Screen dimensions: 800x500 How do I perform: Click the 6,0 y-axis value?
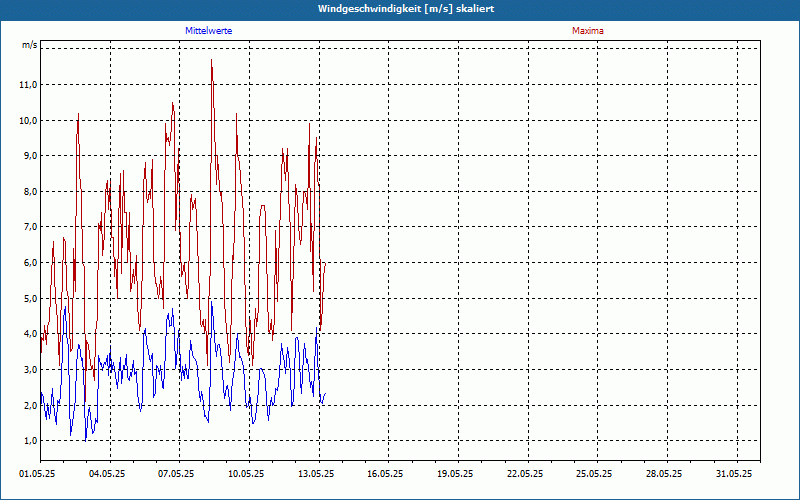30,263
